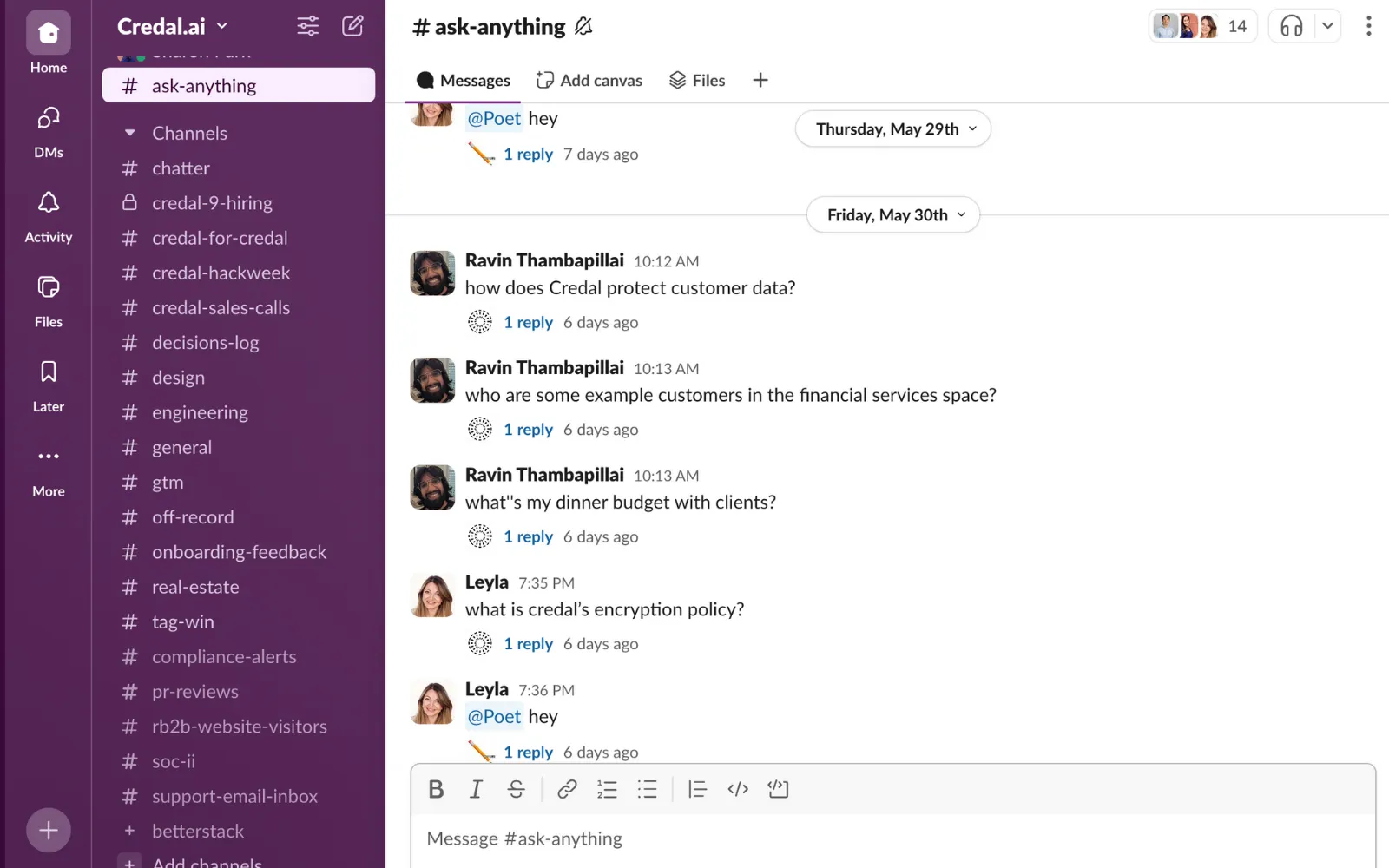Click the Message #ask-anything input field
1389x868 pixels.
892,838
